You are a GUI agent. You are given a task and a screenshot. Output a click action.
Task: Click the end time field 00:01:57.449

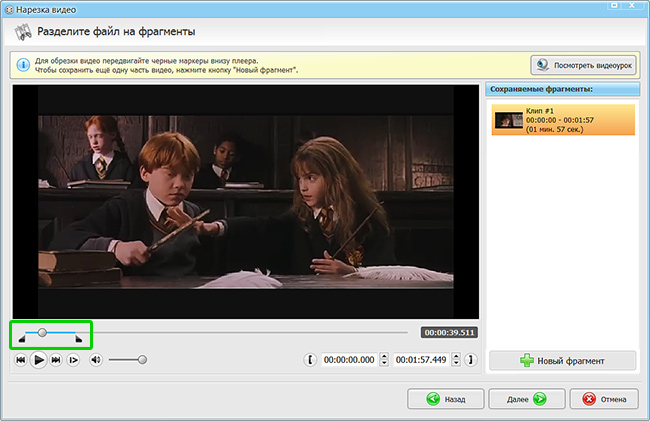tap(422, 360)
